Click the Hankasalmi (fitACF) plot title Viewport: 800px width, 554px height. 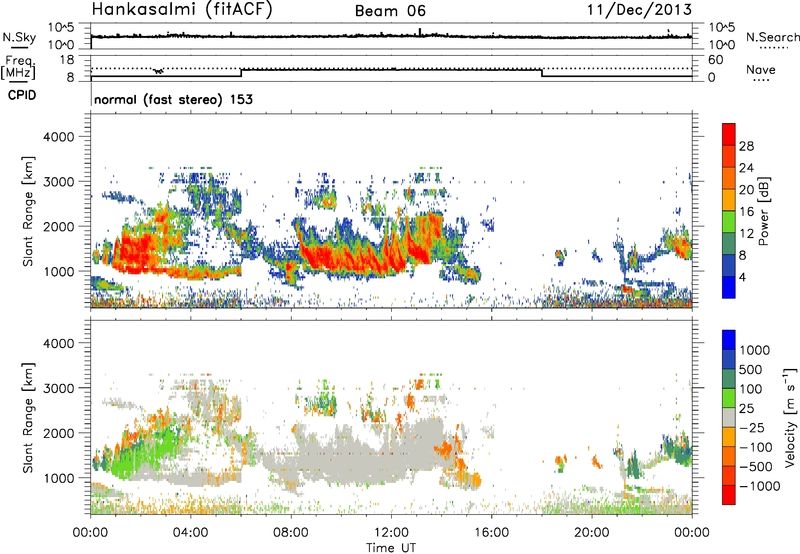coord(182,9)
